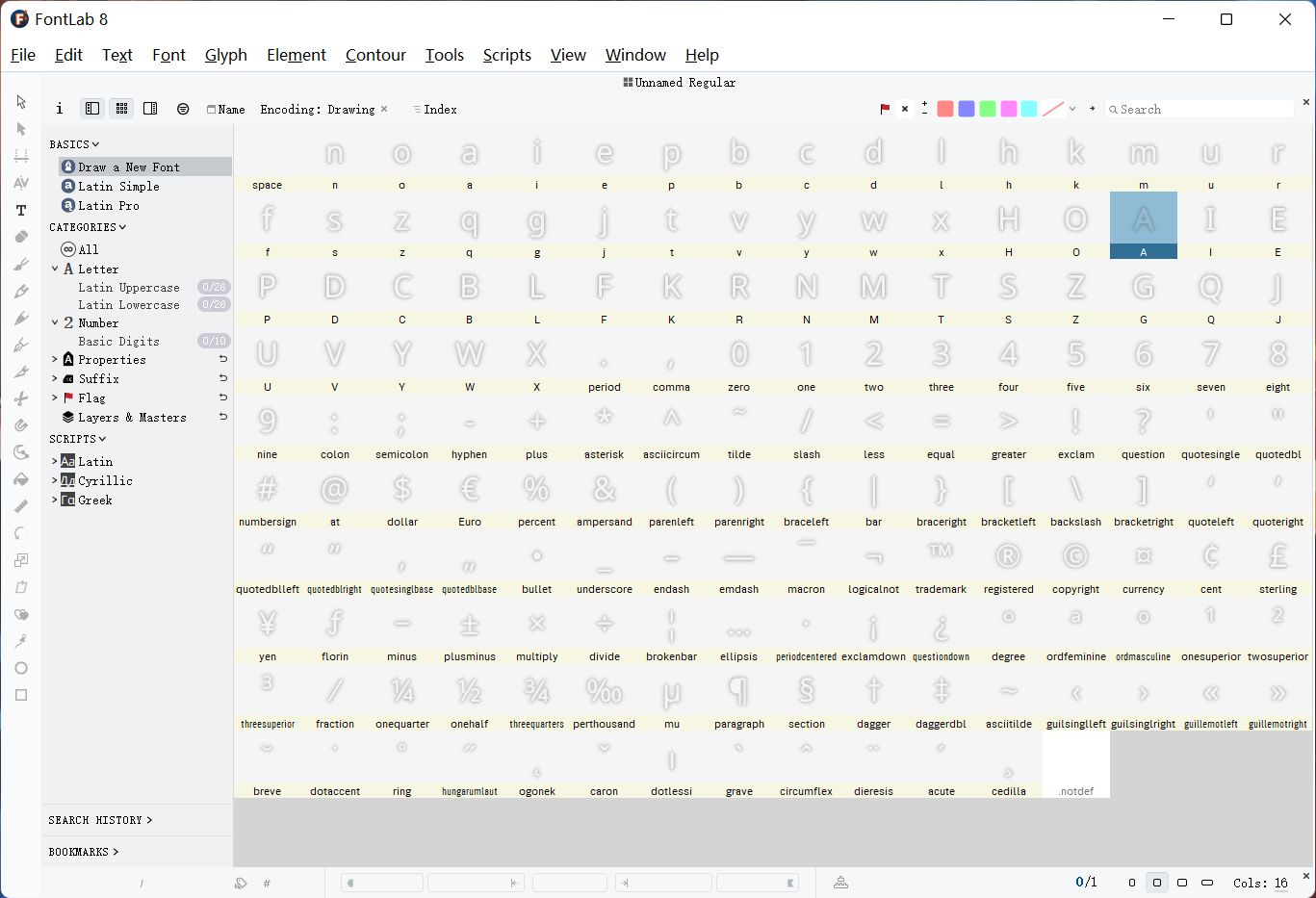The width and height of the screenshot is (1316, 898).
Task: Select large rounded cell size option
Action: tap(1182, 883)
